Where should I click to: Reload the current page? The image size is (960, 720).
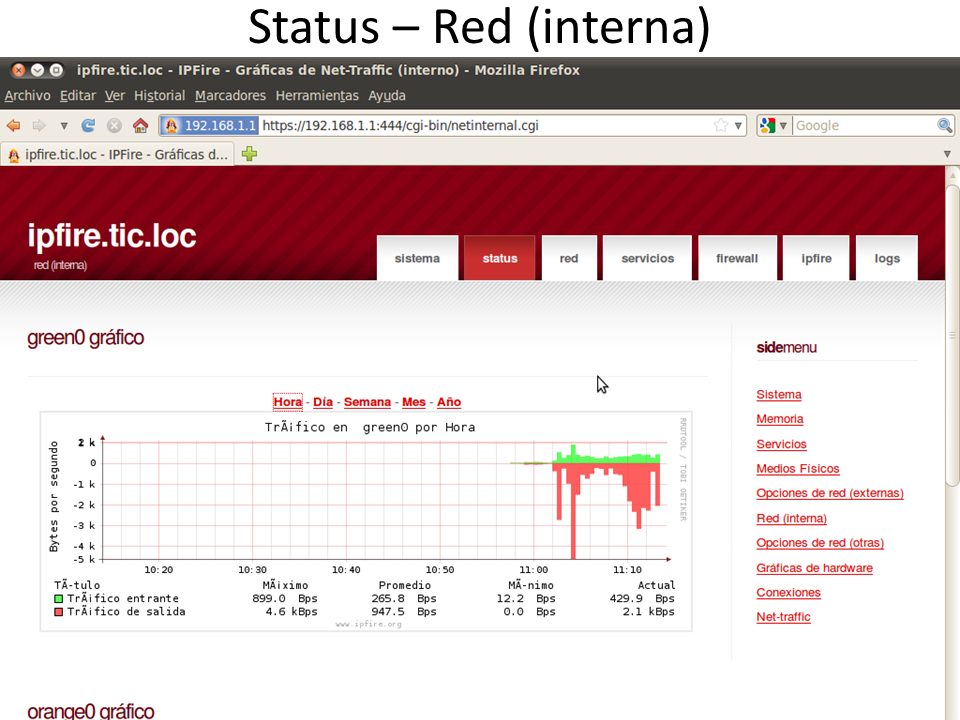88,126
